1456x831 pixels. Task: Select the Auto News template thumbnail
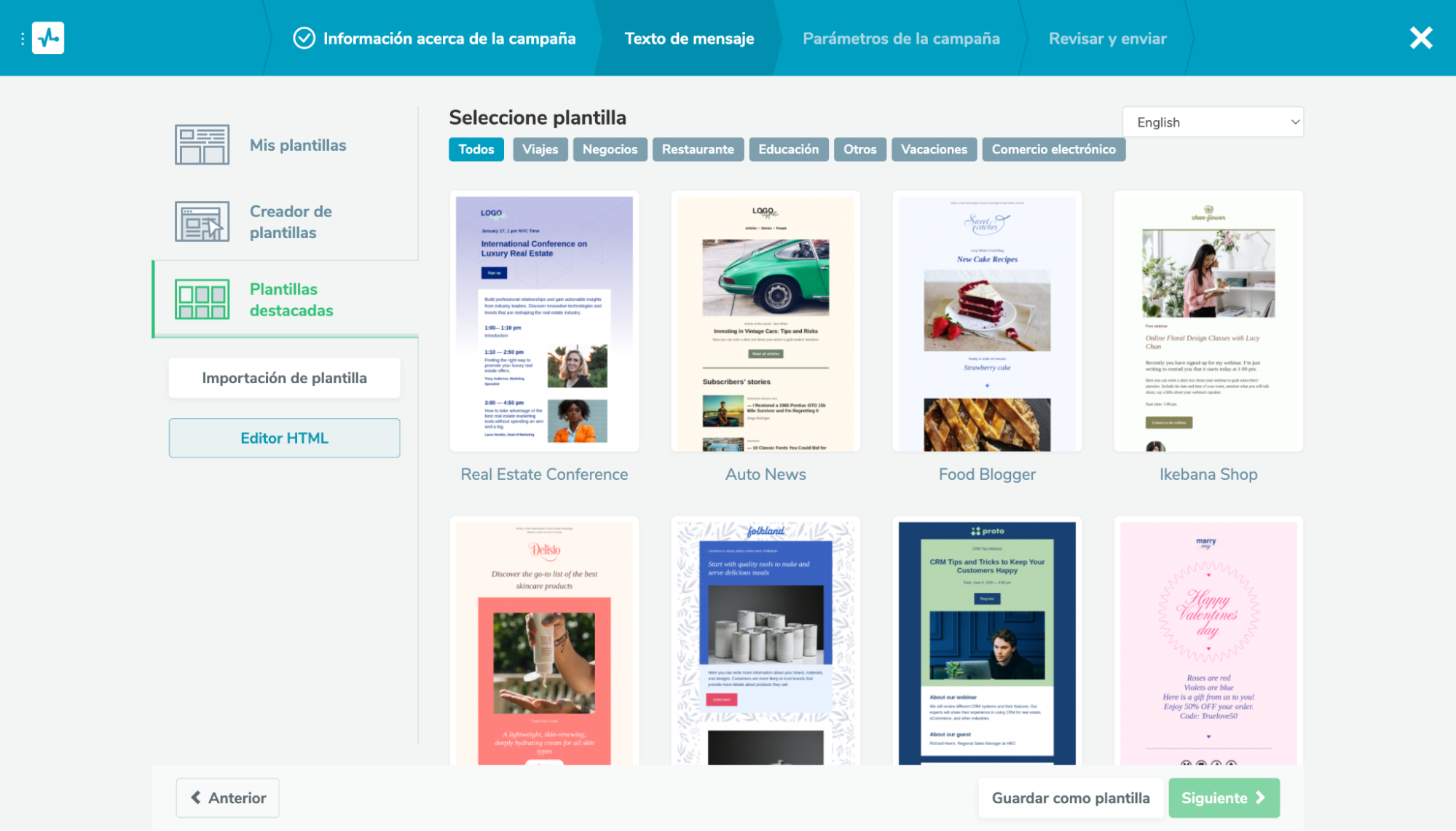(765, 322)
